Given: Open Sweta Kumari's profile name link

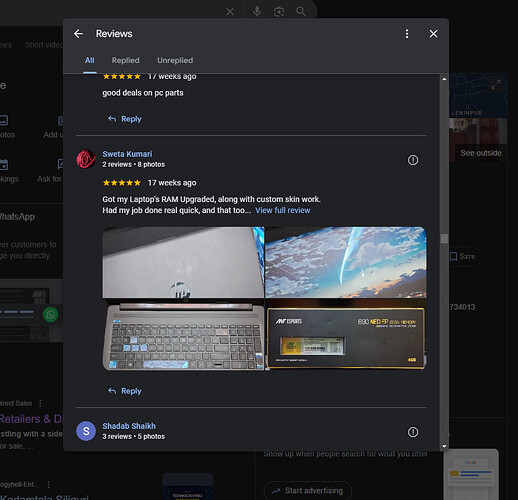Looking at the screenshot, I should [x=127, y=154].
